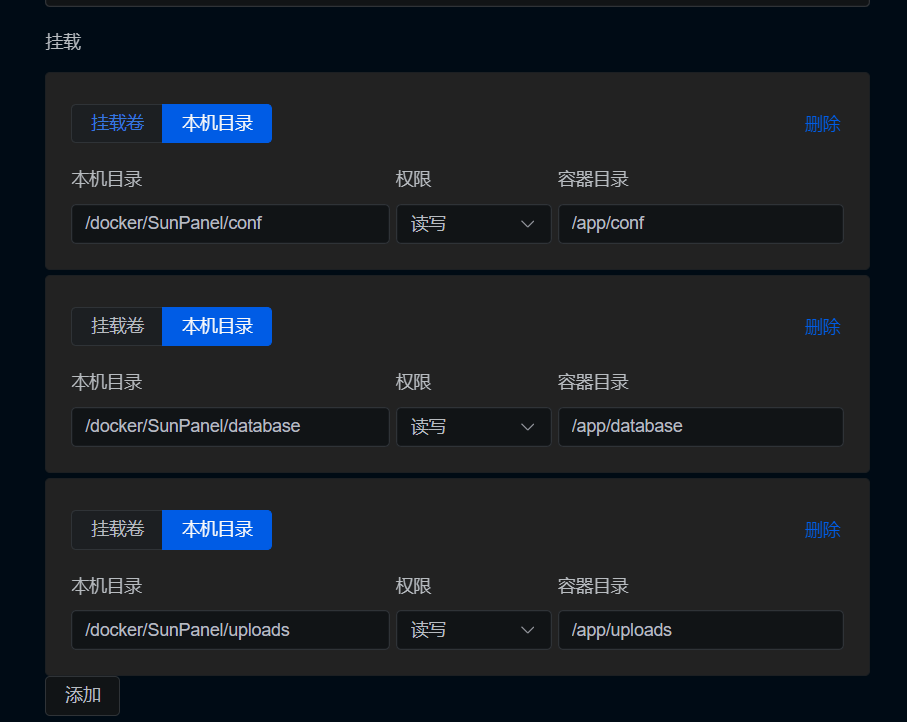Image resolution: width=907 pixels, height=722 pixels.
Task: Click the /app/database container directory input
Action: [700, 427]
